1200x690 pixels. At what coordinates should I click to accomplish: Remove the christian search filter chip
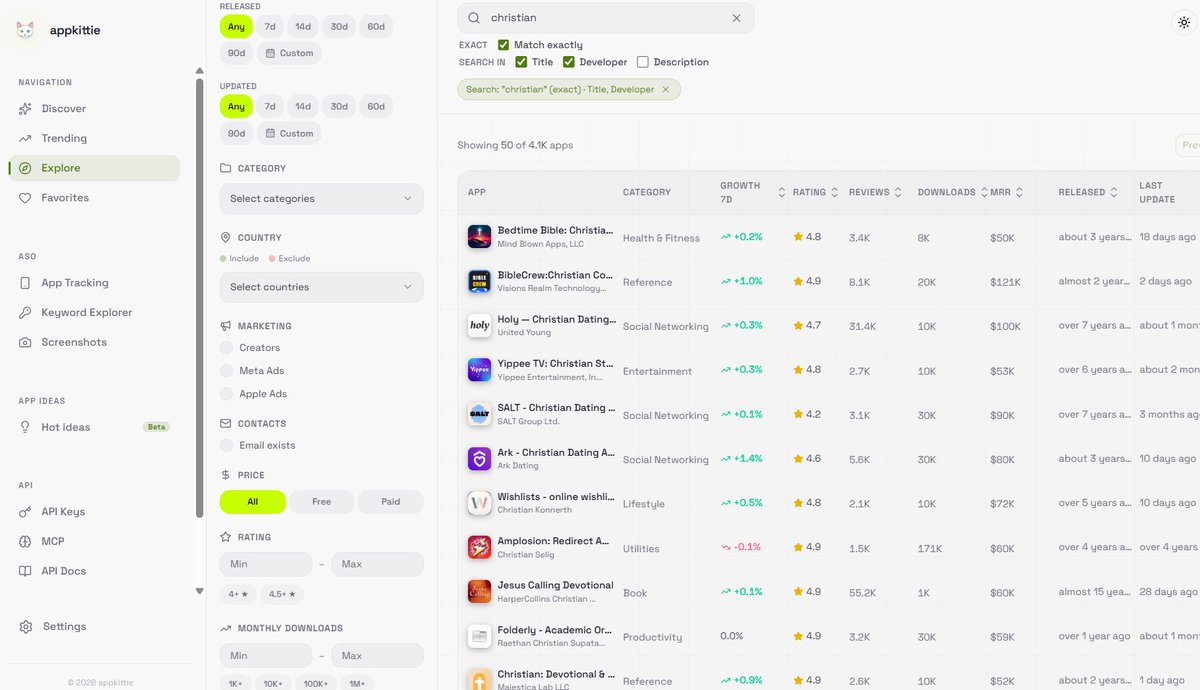point(665,89)
